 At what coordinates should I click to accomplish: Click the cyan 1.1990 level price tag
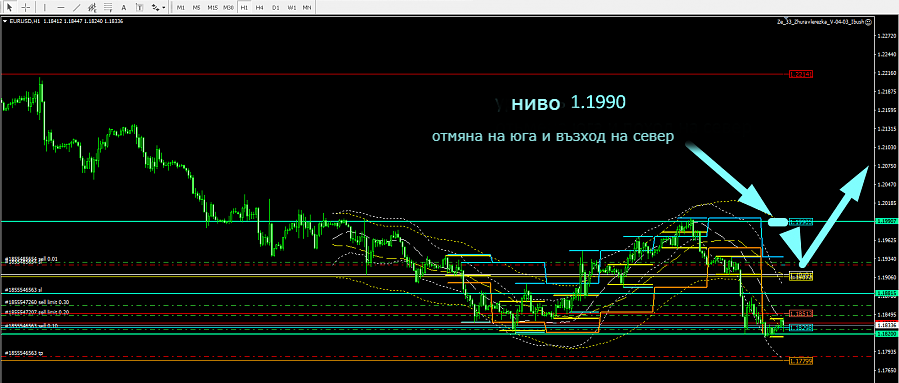801,221
